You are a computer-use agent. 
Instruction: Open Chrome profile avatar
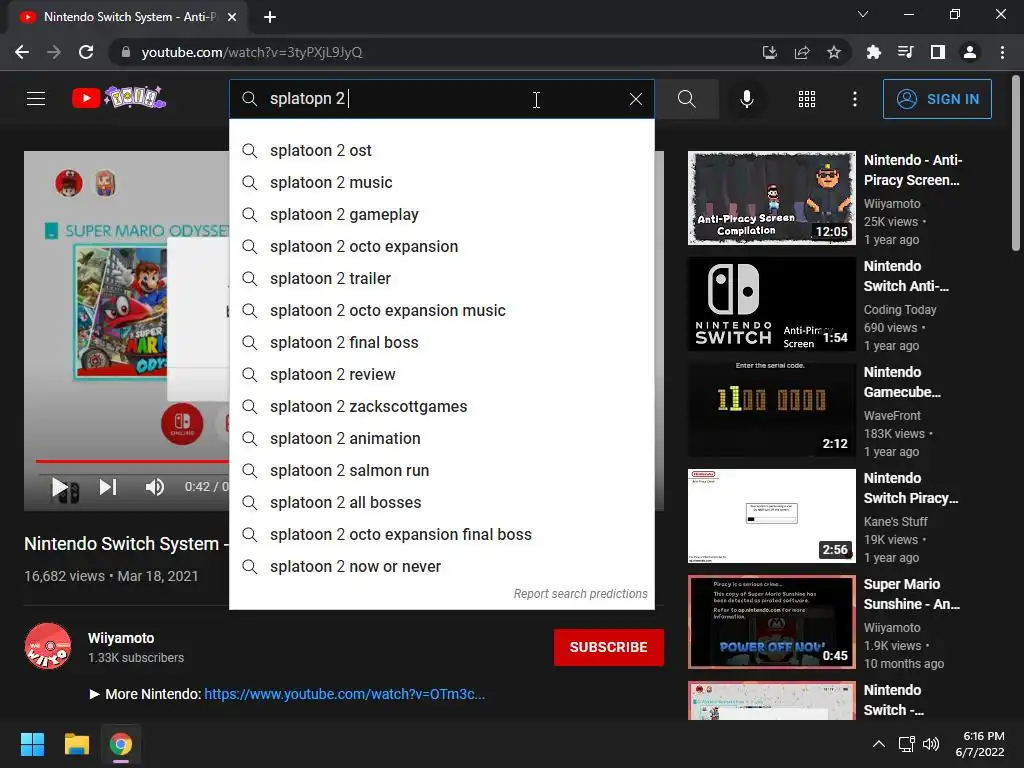[970, 52]
